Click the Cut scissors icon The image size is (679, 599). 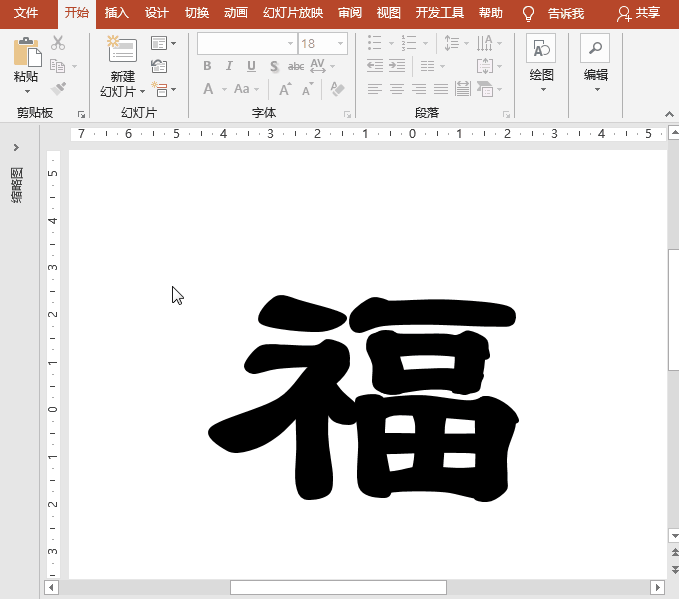(58, 43)
